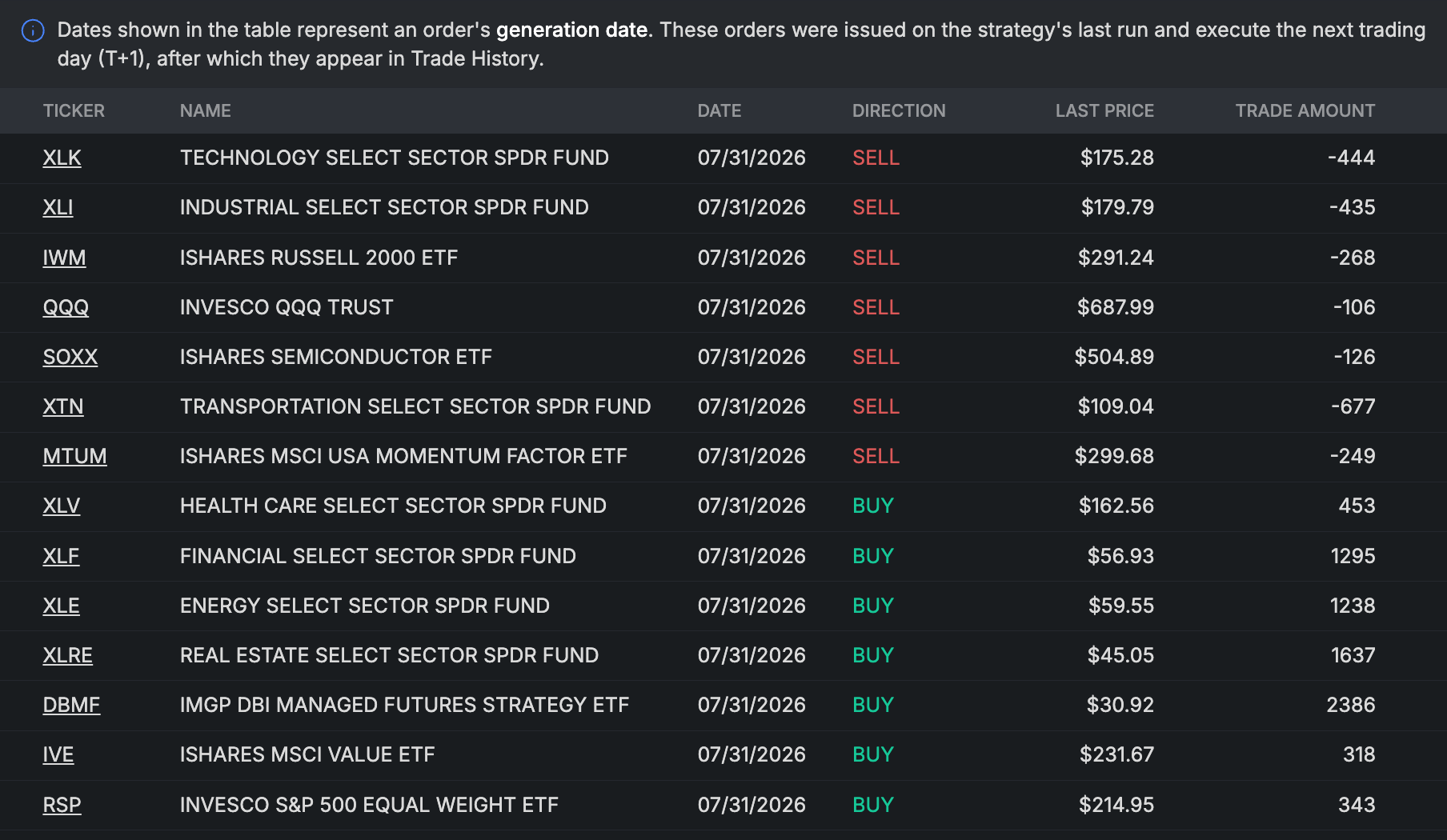The width and height of the screenshot is (1447, 840).
Task: Open the XLK ticker link
Action: (62, 158)
